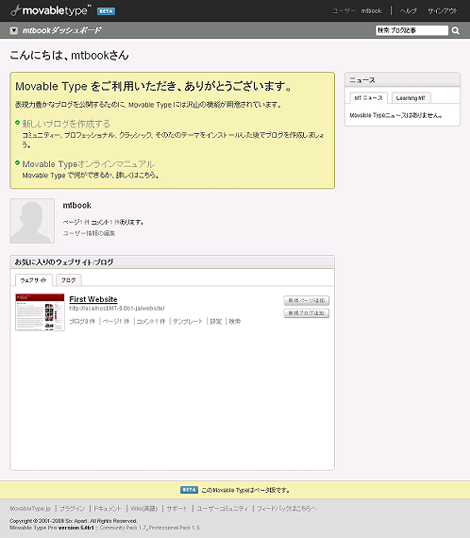Open テンプレート link for First Website
The height and width of the screenshot is (538, 470).
coord(187,321)
